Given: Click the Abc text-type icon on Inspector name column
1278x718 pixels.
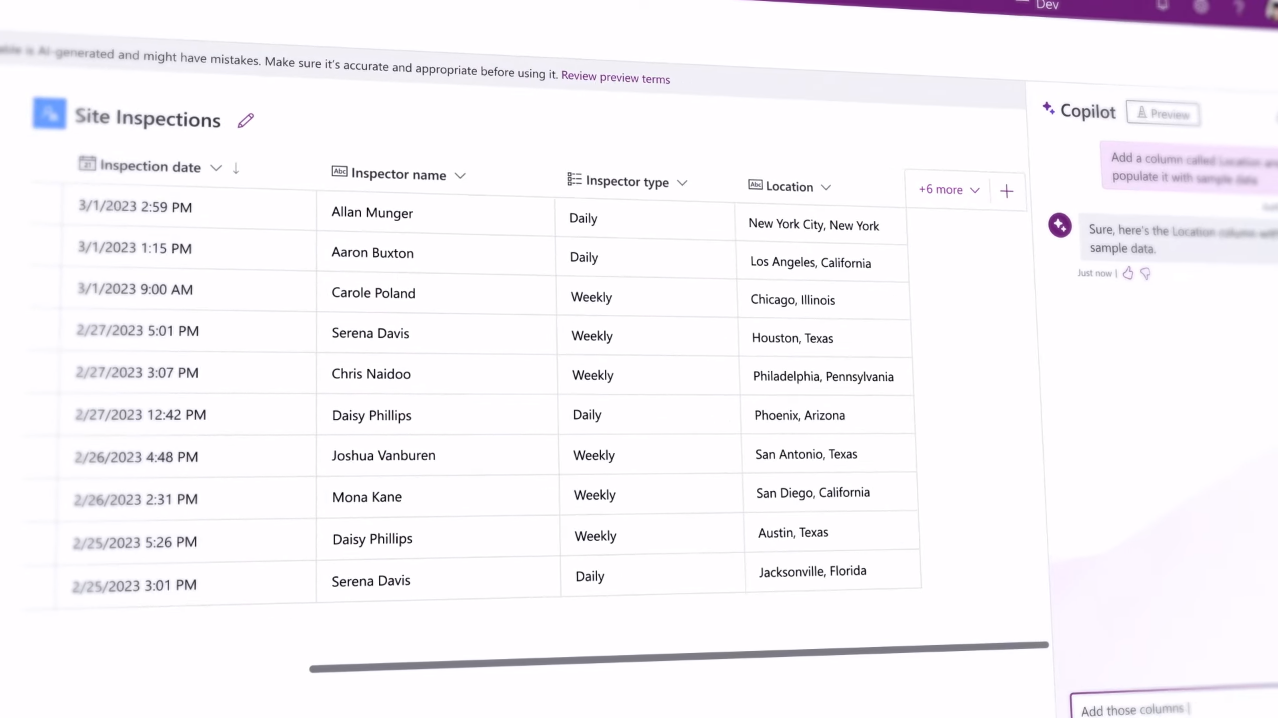Looking at the screenshot, I should 339,172.
